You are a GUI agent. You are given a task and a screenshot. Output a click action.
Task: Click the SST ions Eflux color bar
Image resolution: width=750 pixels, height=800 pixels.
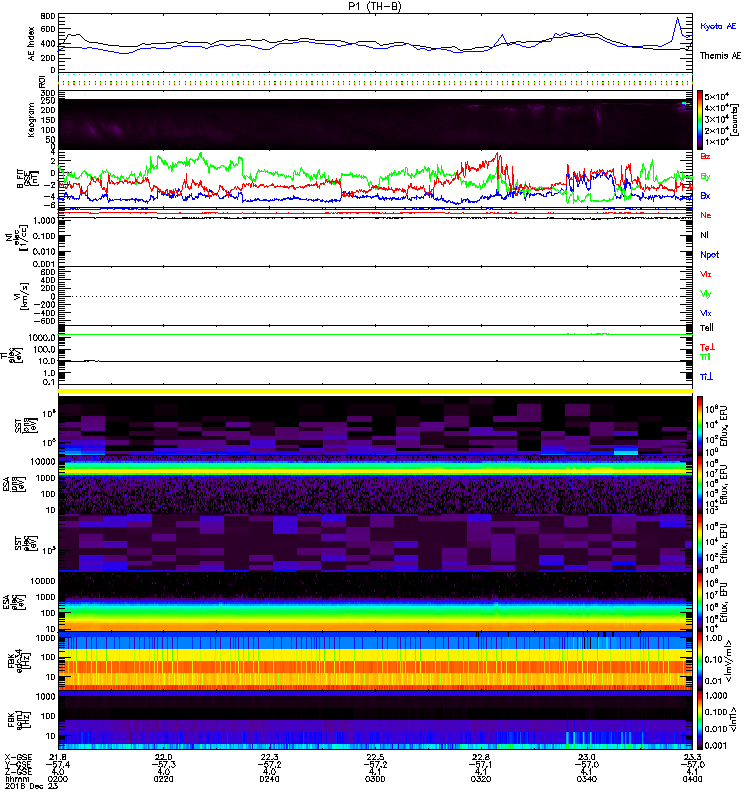[x=700, y=425]
